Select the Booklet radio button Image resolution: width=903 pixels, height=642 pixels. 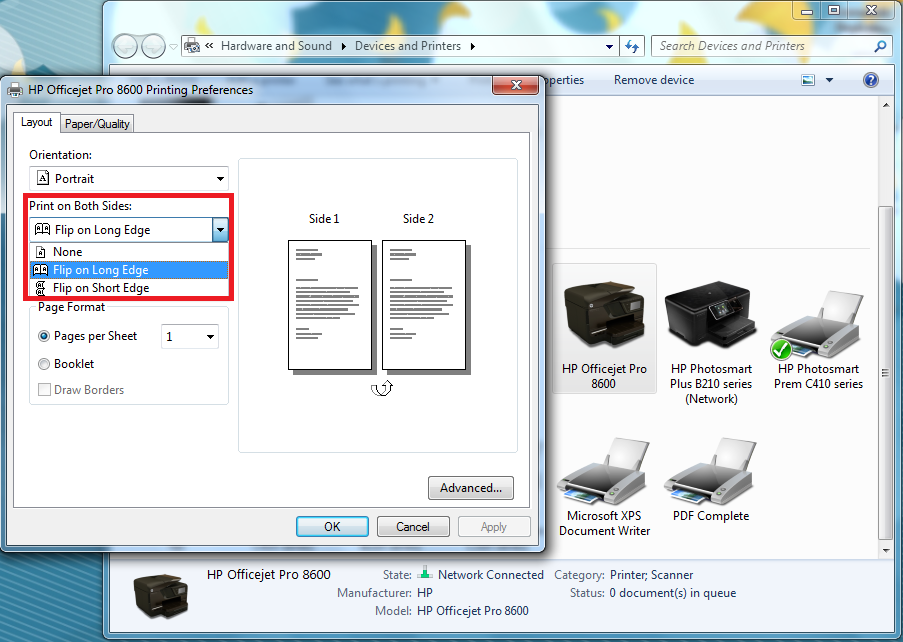click(x=44, y=364)
